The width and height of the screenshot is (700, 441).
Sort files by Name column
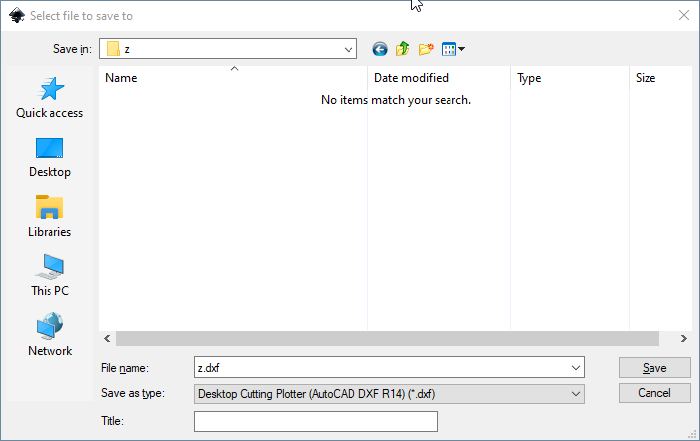(x=233, y=78)
